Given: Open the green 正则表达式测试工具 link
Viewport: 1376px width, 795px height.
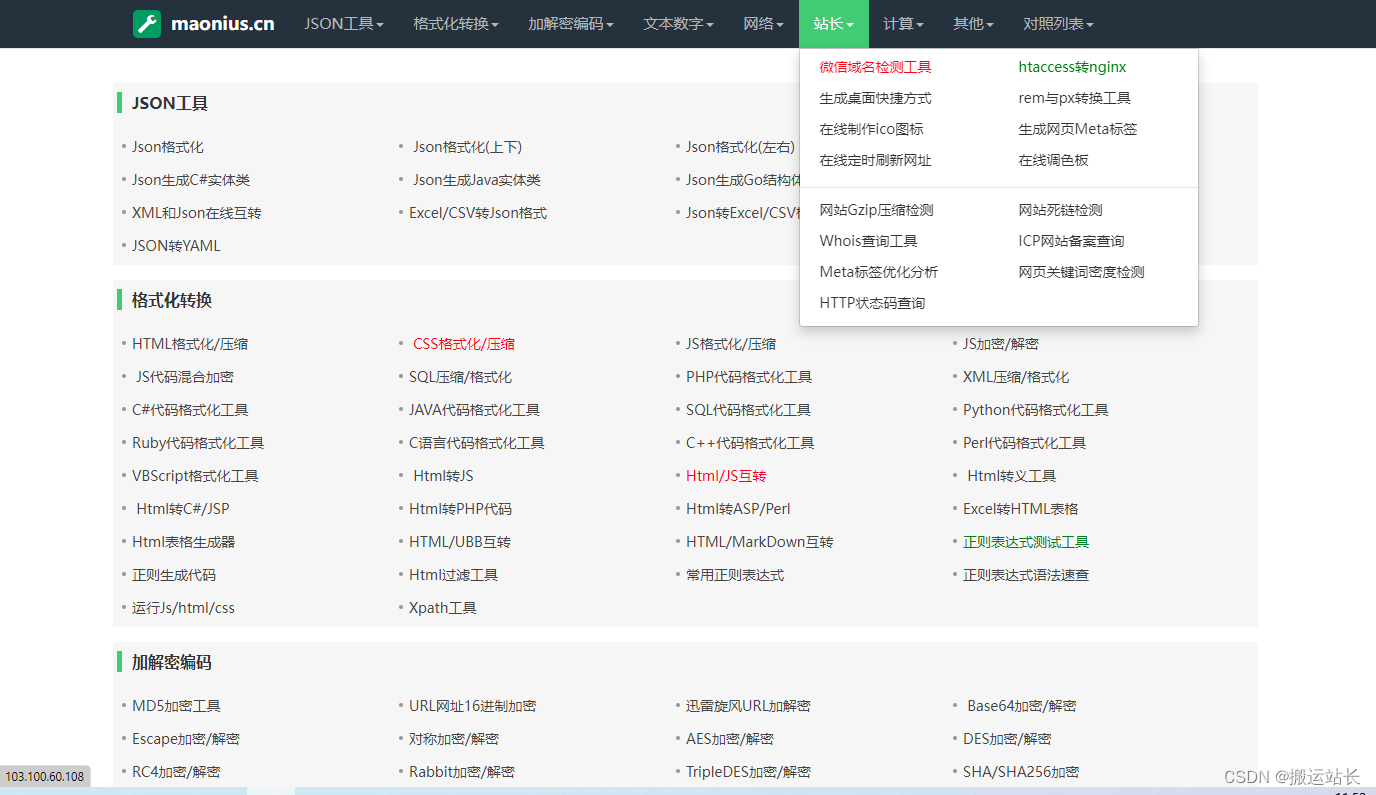Looking at the screenshot, I should 1026,542.
